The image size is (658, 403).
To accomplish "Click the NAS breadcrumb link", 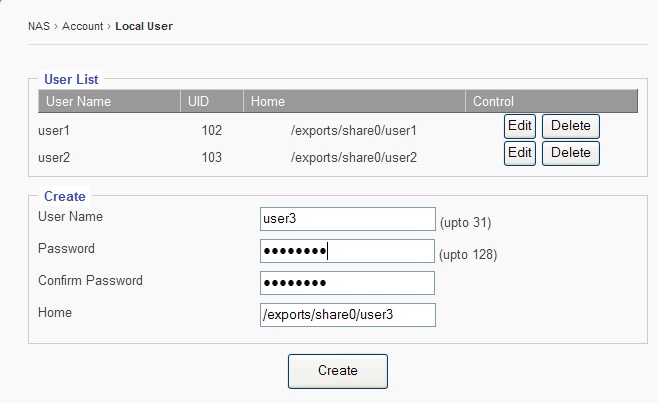I will tap(38, 26).
